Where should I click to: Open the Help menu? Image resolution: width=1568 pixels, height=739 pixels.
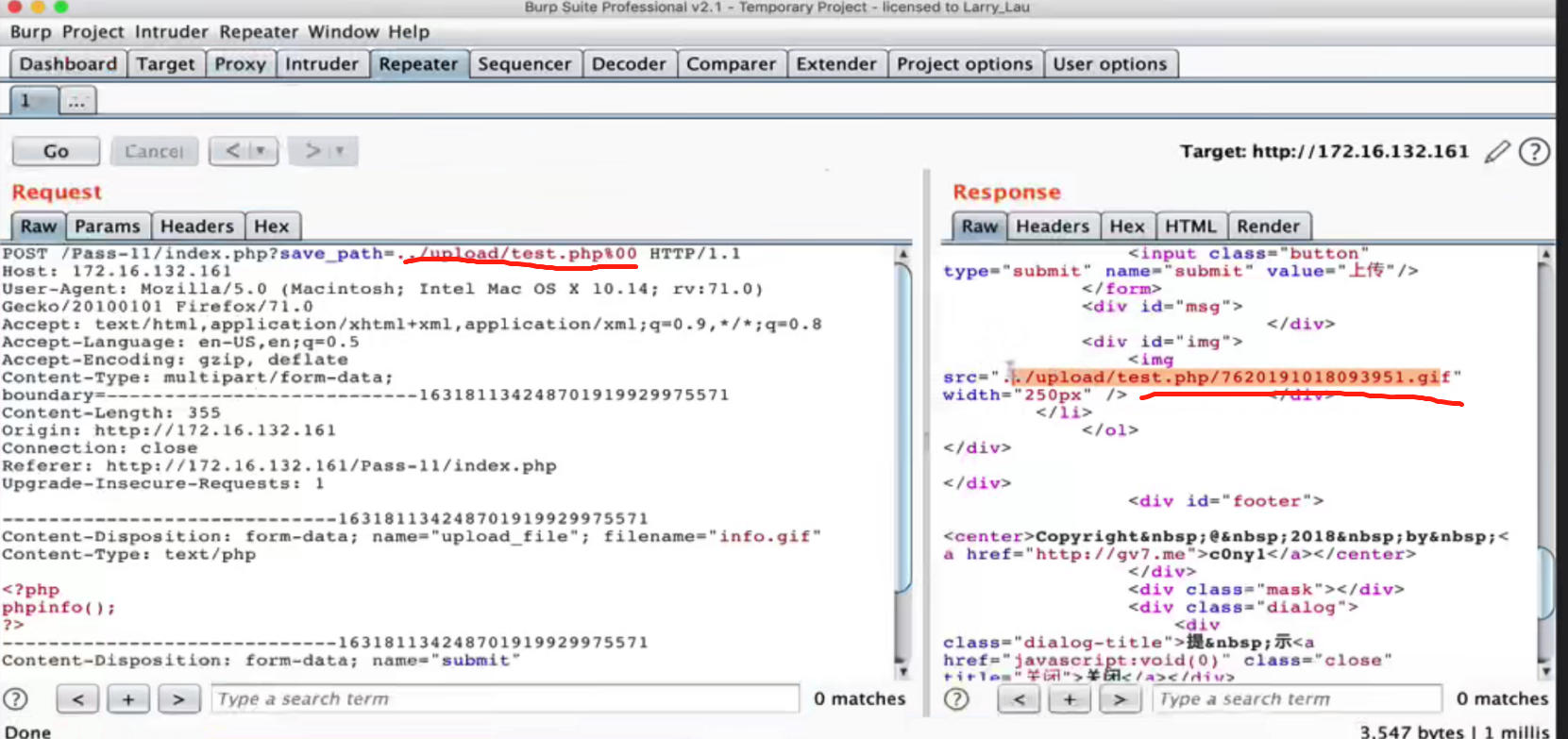[408, 31]
